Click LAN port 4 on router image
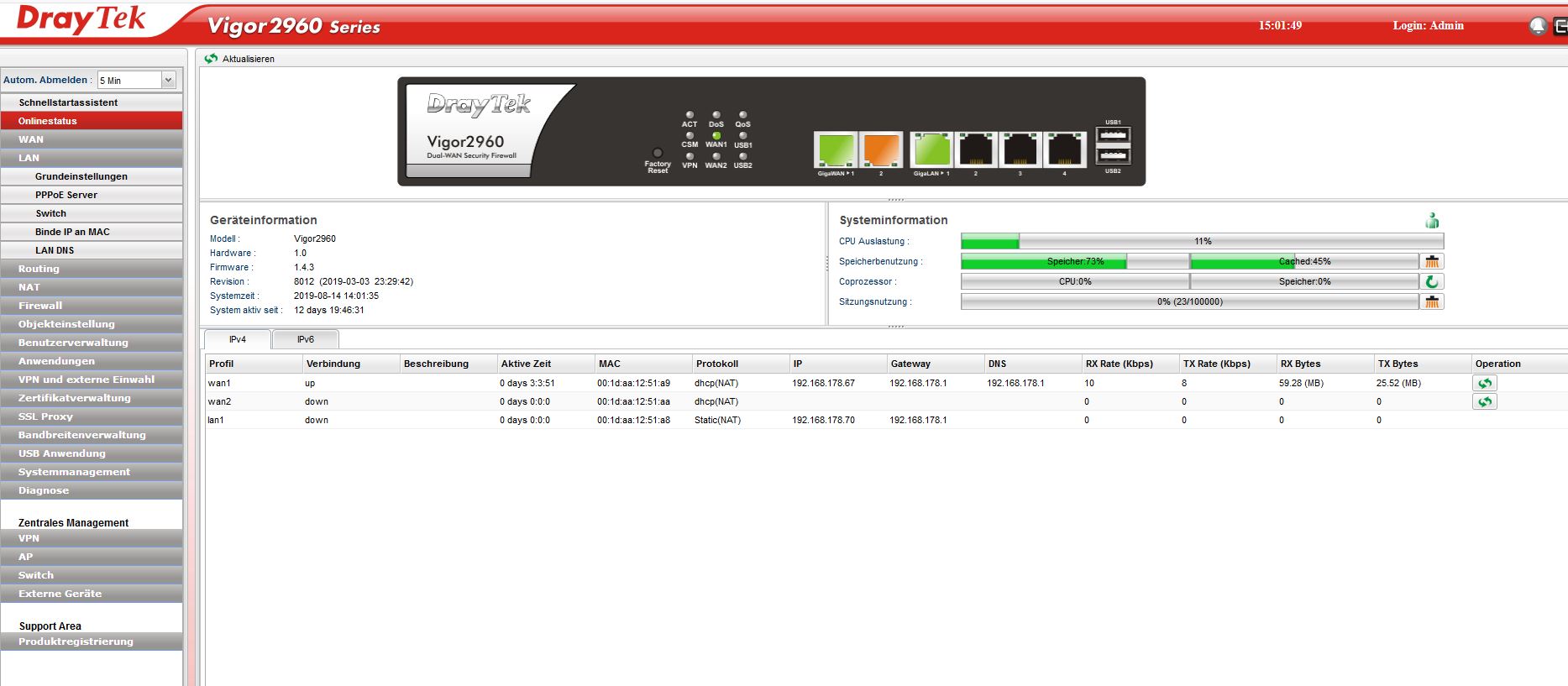The width and height of the screenshot is (1568, 686). [x=1064, y=150]
